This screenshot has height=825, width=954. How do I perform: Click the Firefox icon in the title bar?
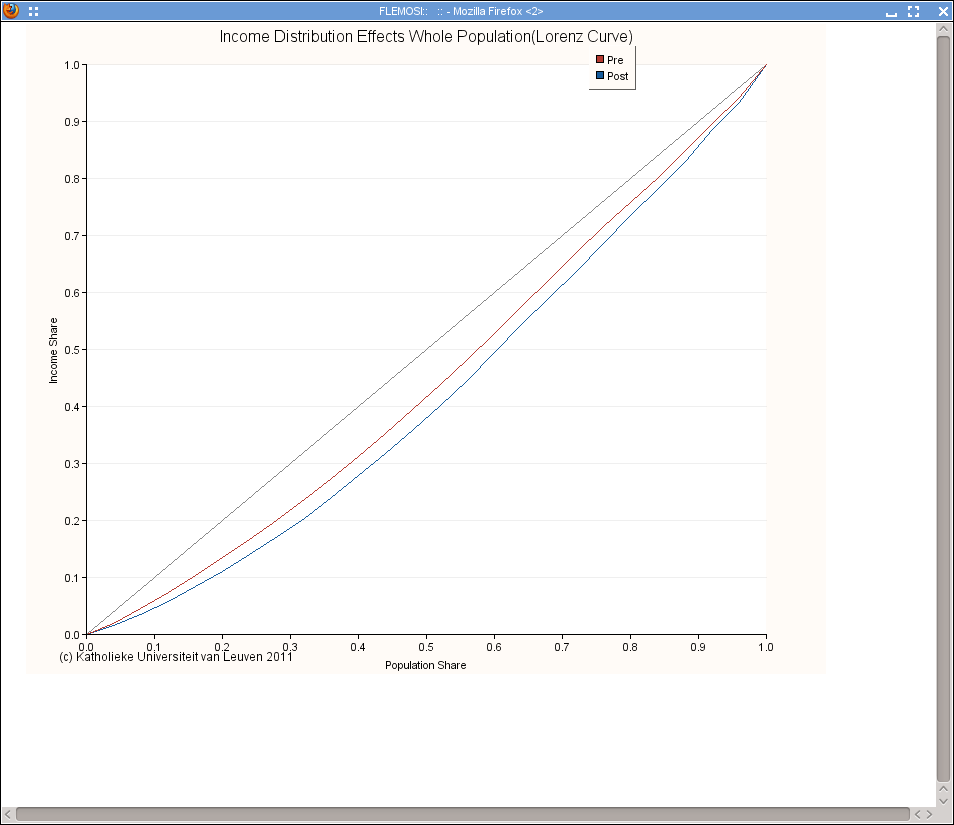(x=11, y=11)
